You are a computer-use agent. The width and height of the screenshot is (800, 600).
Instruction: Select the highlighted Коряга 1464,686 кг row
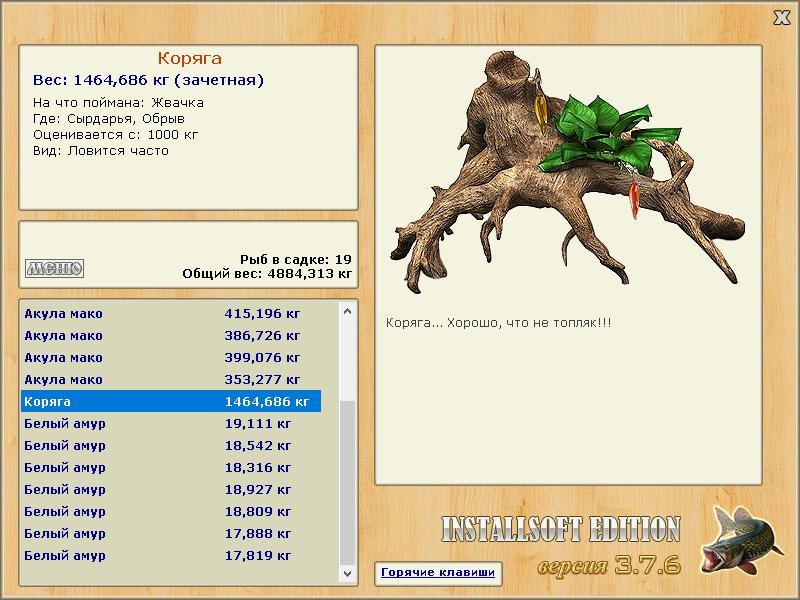click(x=171, y=402)
